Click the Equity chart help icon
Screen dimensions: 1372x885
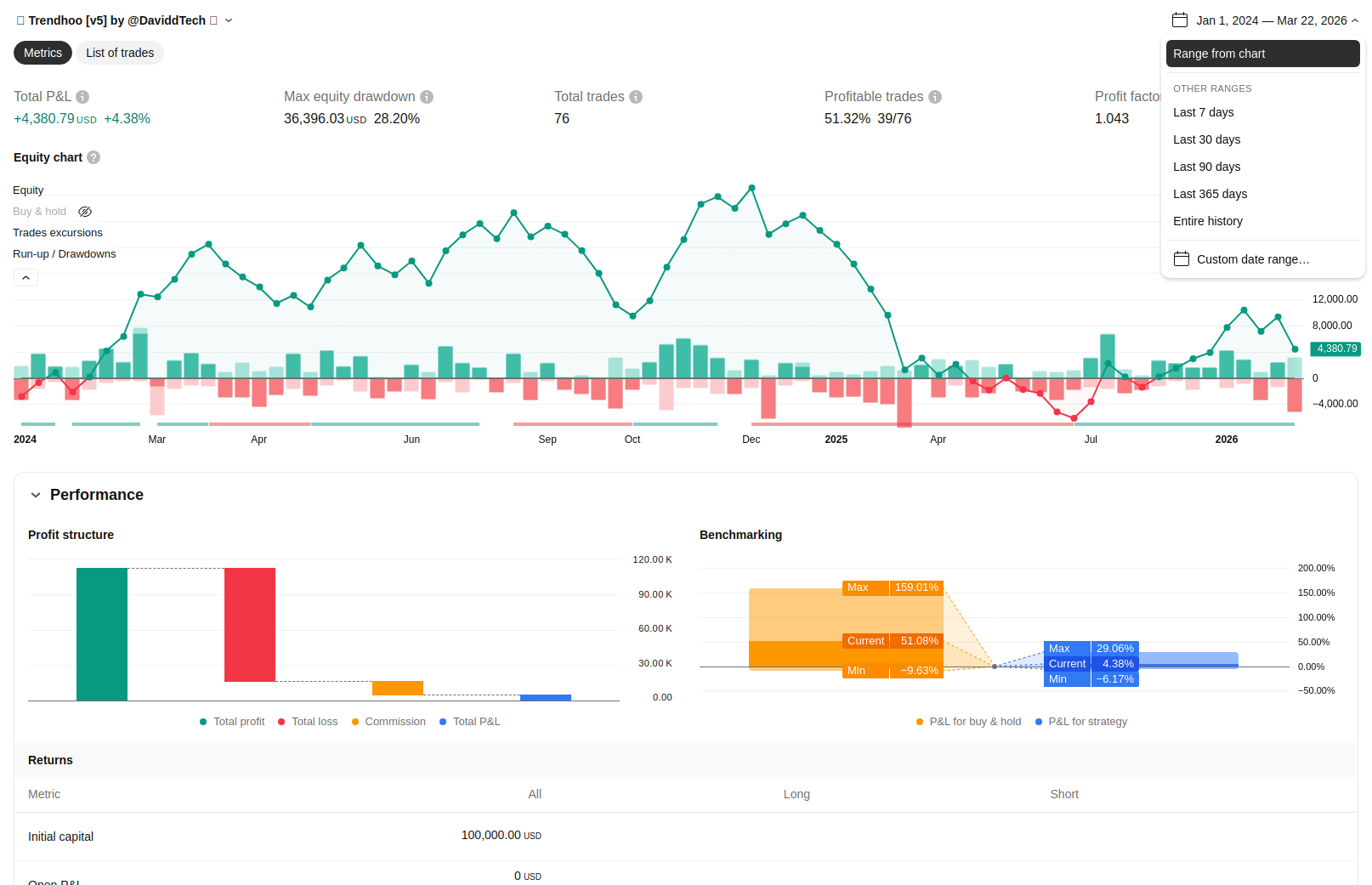coord(94,157)
